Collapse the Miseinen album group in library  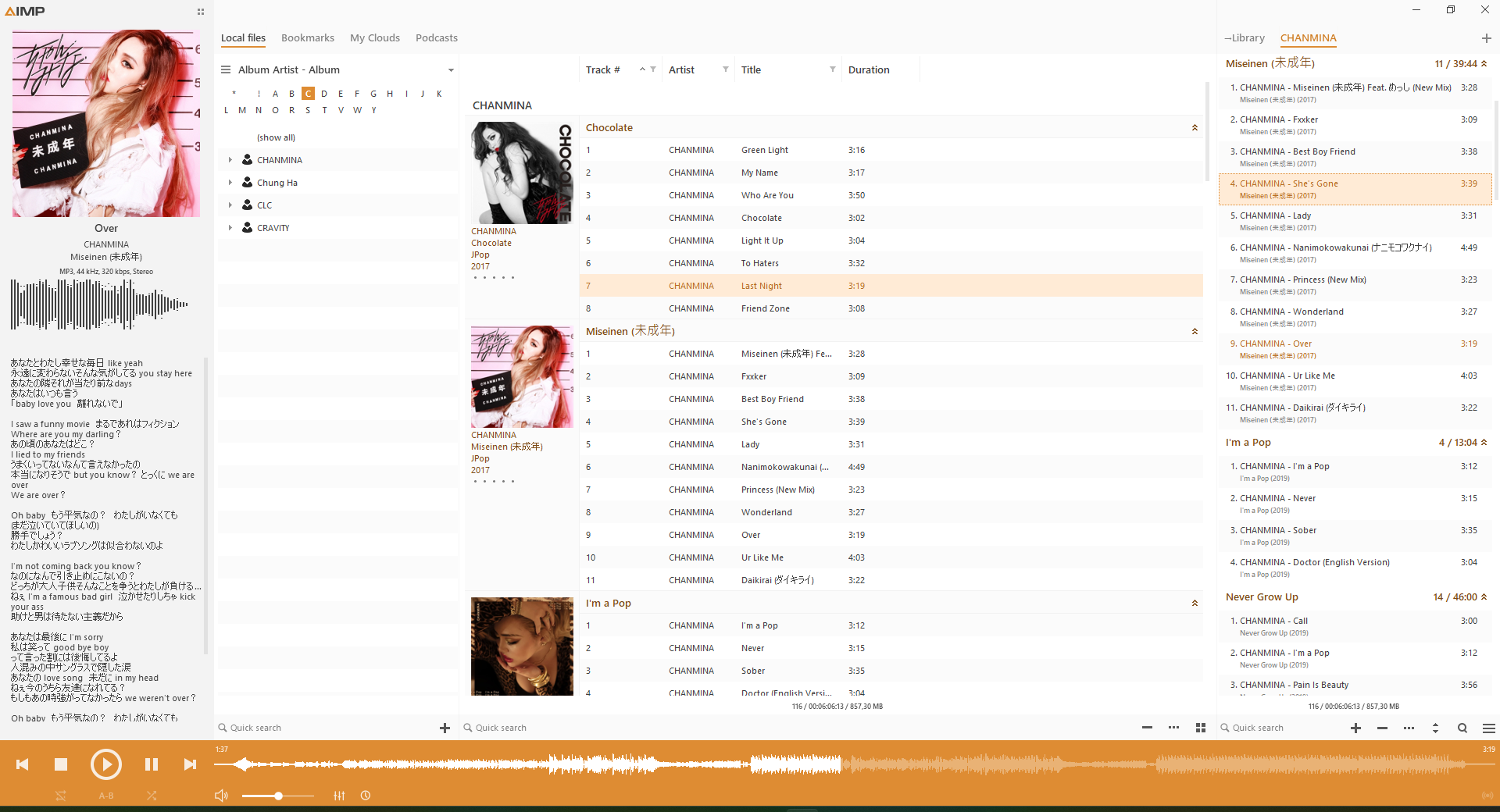1195,332
